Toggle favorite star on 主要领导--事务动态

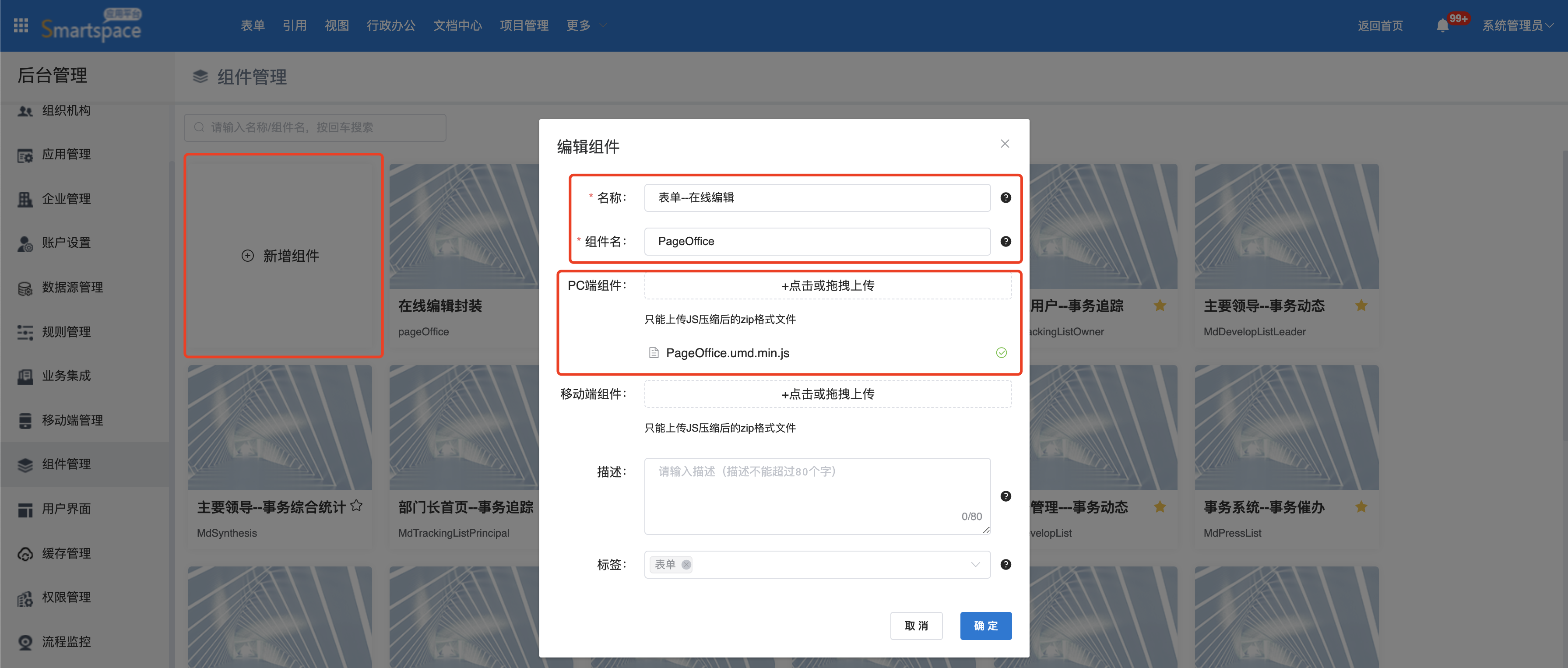pos(1361,305)
